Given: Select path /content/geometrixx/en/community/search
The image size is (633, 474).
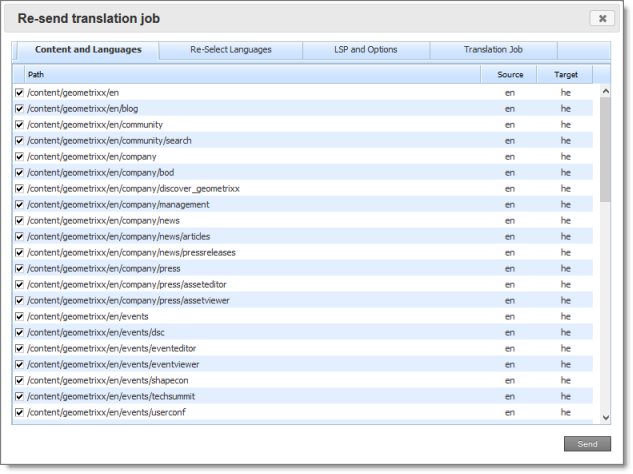Looking at the screenshot, I should point(109,141).
